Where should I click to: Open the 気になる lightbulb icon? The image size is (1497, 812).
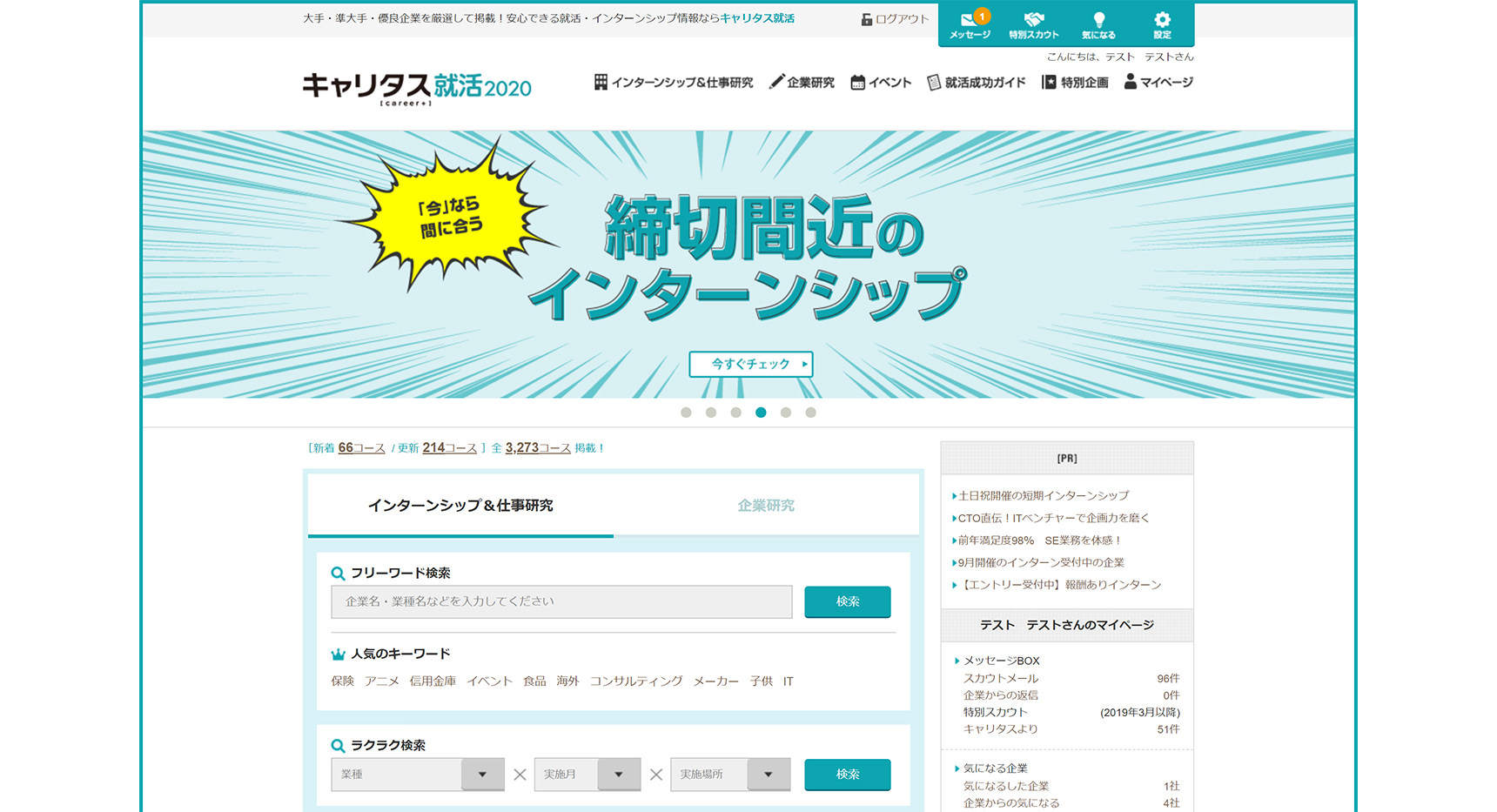[1098, 19]
